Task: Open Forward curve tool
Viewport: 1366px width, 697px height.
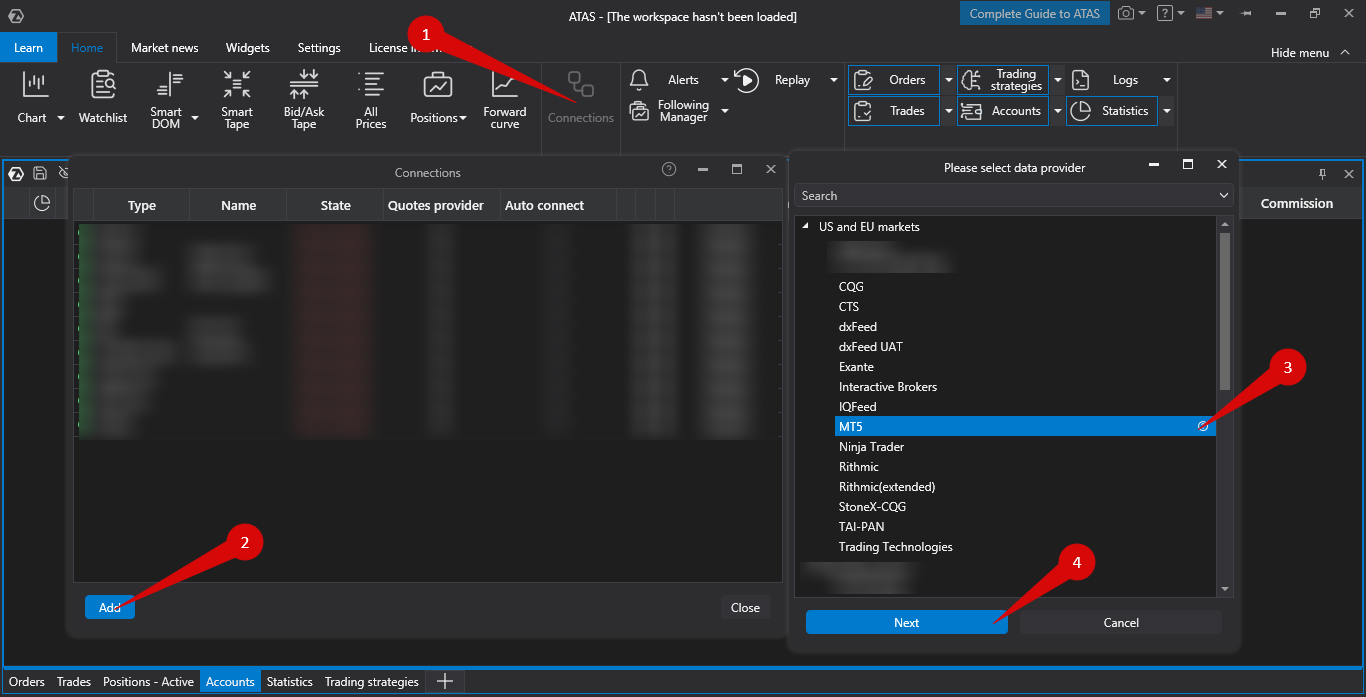Action: pyautogui.click(x=505, y=99)
